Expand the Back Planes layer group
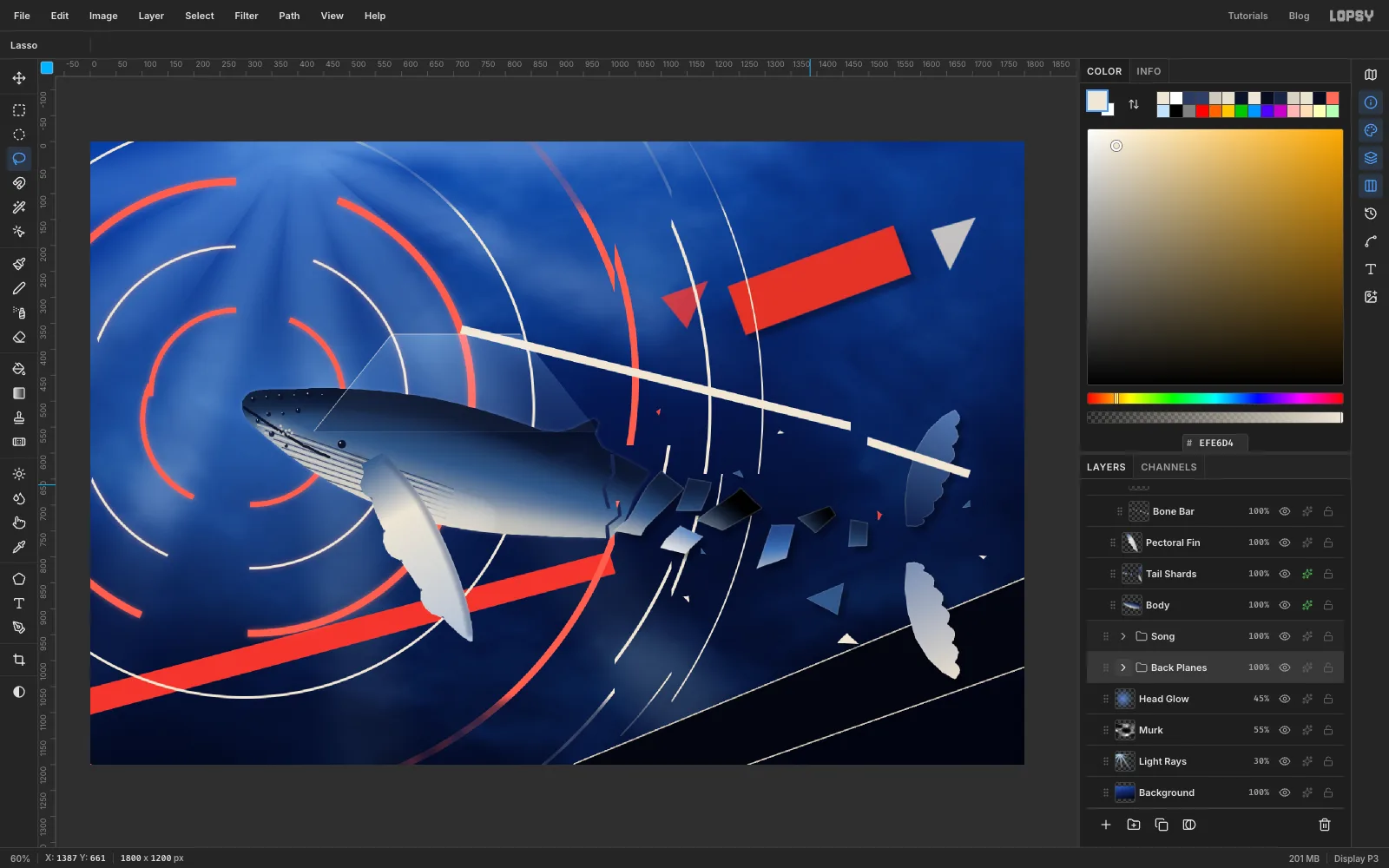The width and height of the screenshot is (1389, 868). pos(1123,667)
